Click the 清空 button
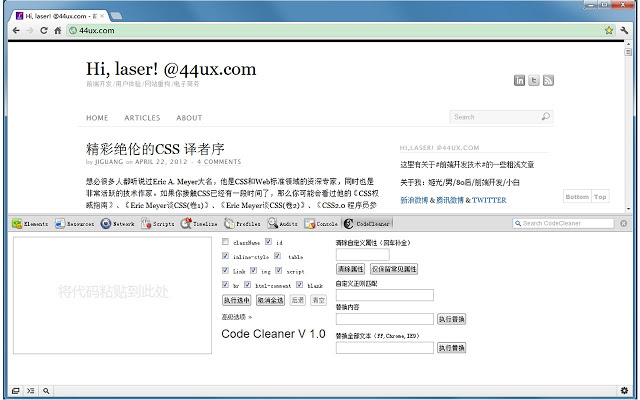The width and height of the screenshot is (640, 400). tap(318, 300)
